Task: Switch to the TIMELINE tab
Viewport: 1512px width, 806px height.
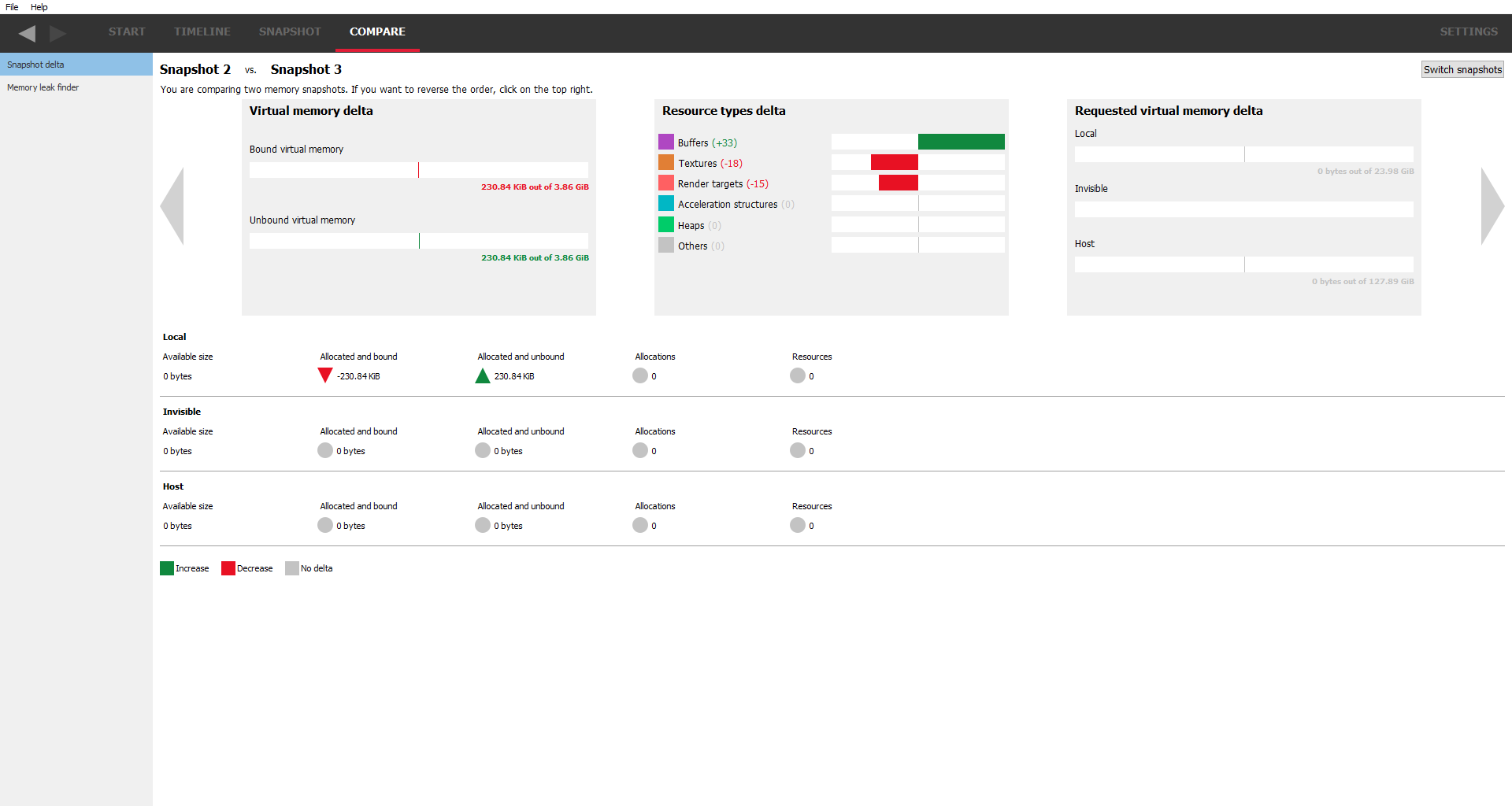Action: click(202, 32)
